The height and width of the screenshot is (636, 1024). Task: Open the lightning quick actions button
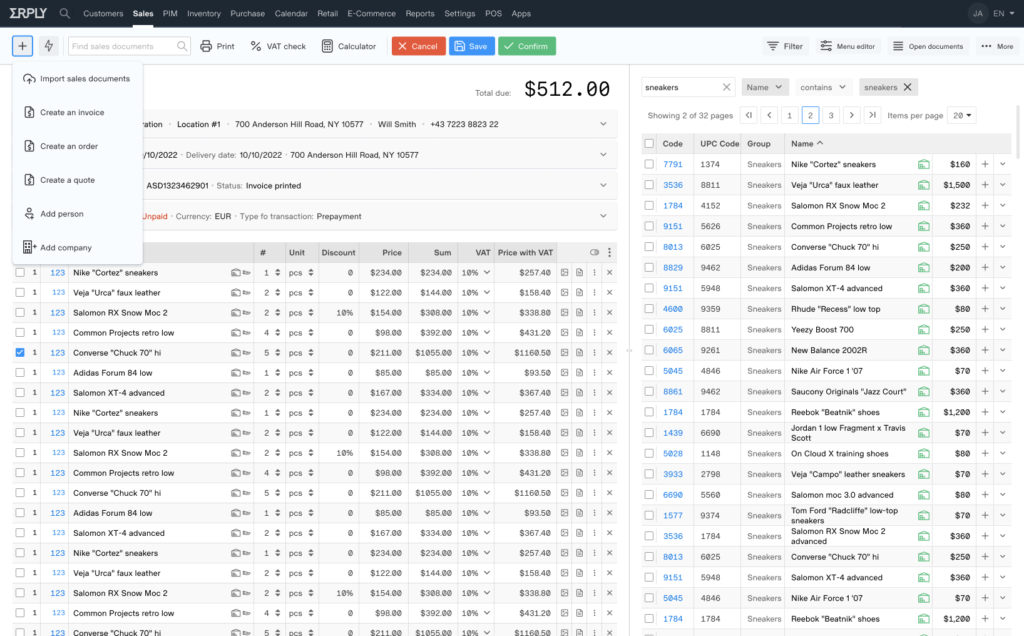coord(48,46)
